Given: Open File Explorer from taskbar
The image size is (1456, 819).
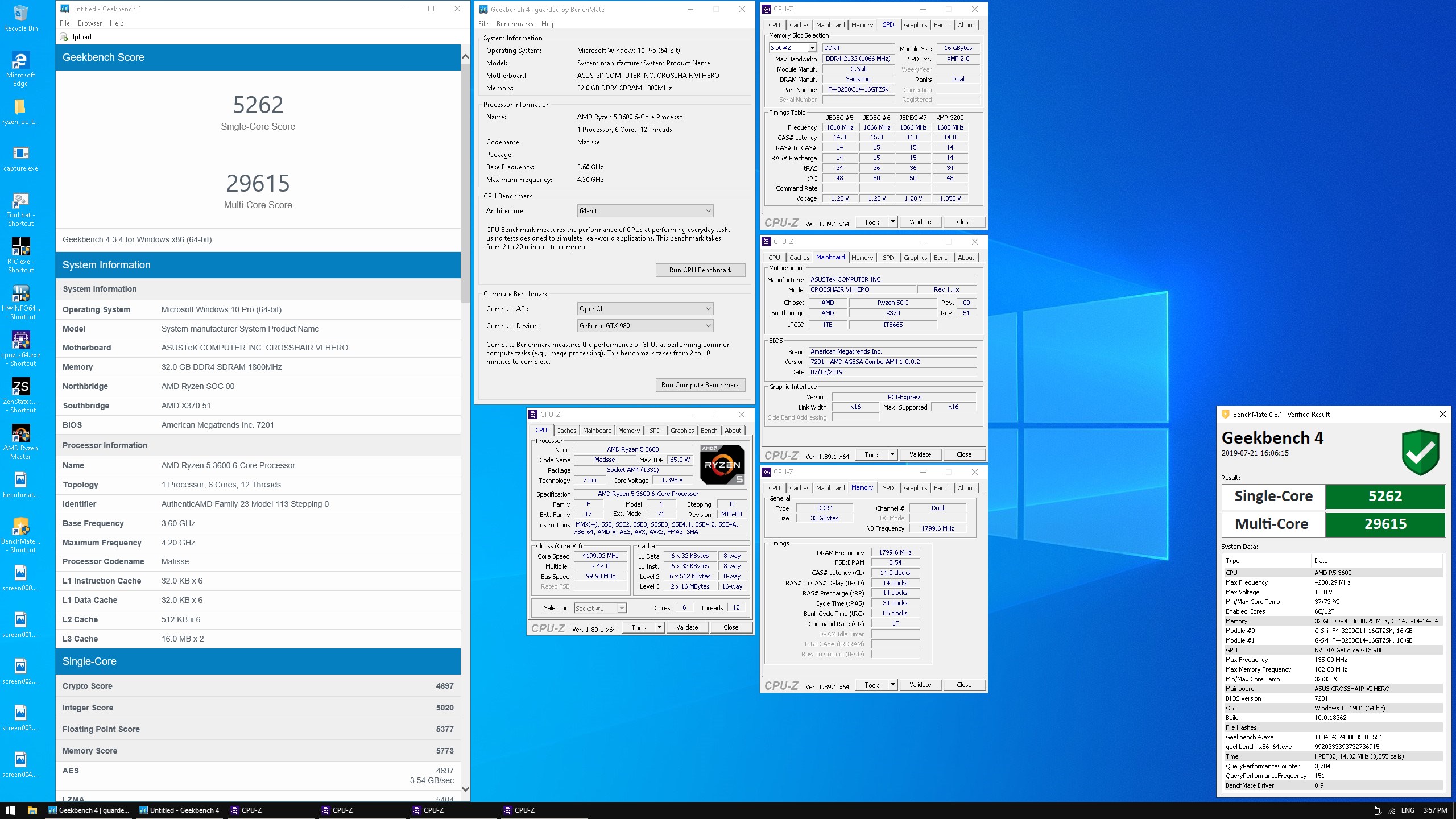Looking at the screenshot, I should 32,810.
